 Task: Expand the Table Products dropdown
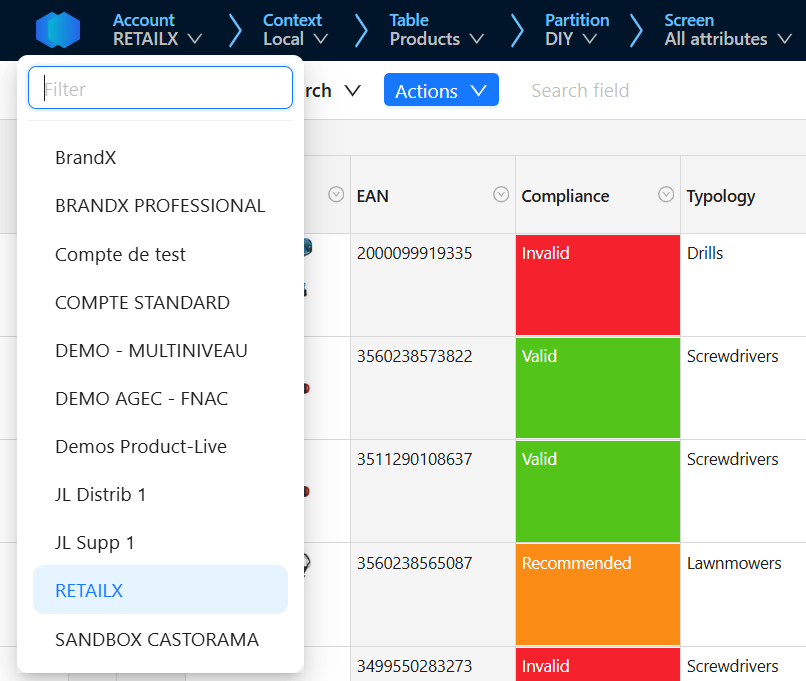click(x=437, y=30)
